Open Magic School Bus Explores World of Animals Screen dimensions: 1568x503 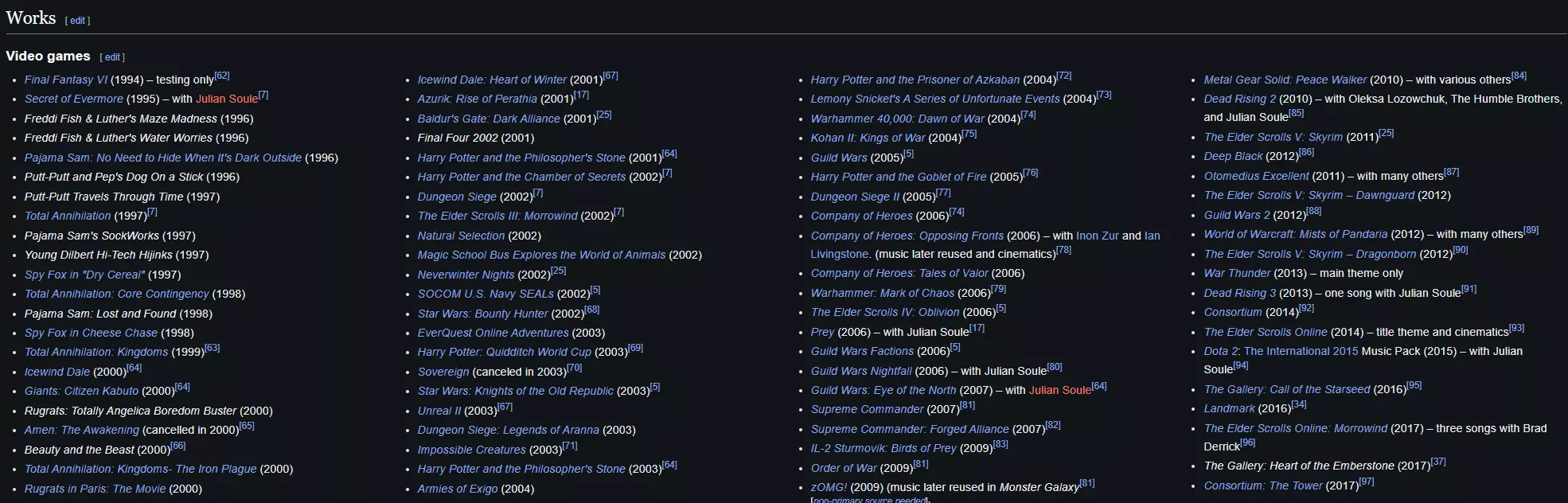pyautogui.click(x=541, y=255)
